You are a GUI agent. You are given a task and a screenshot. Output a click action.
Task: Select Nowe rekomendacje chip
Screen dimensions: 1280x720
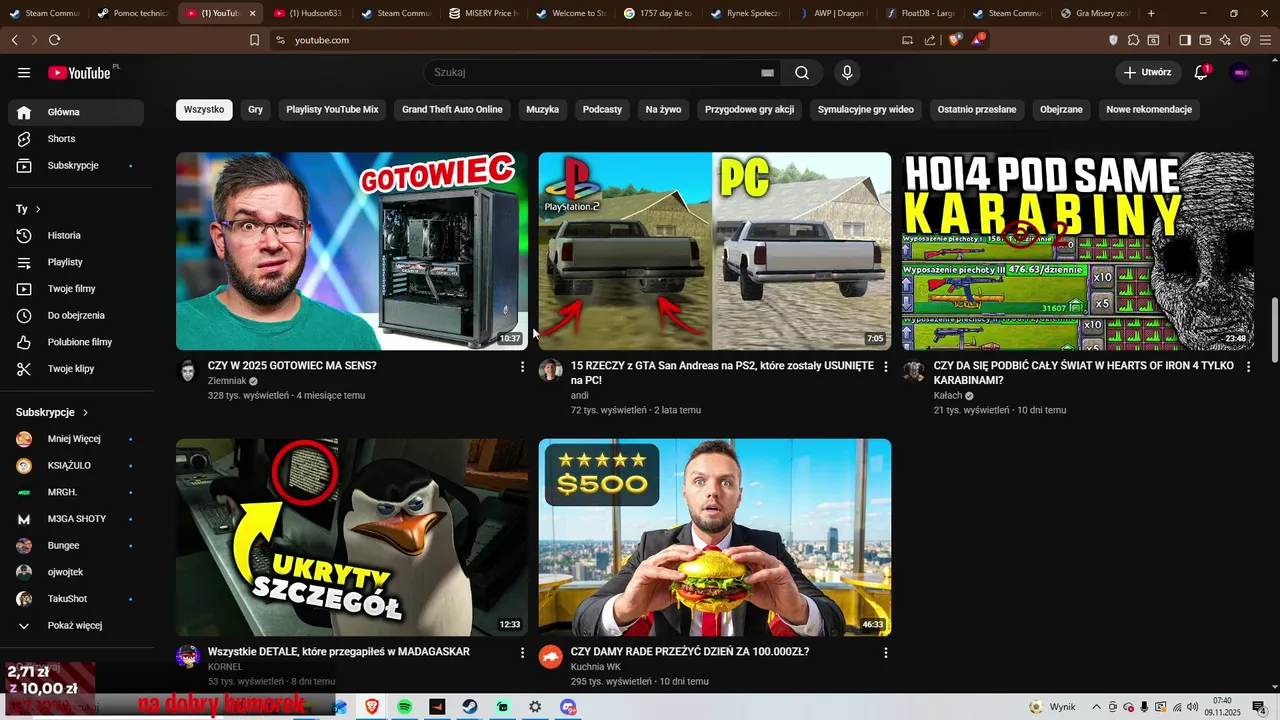tap(1149, 109)
